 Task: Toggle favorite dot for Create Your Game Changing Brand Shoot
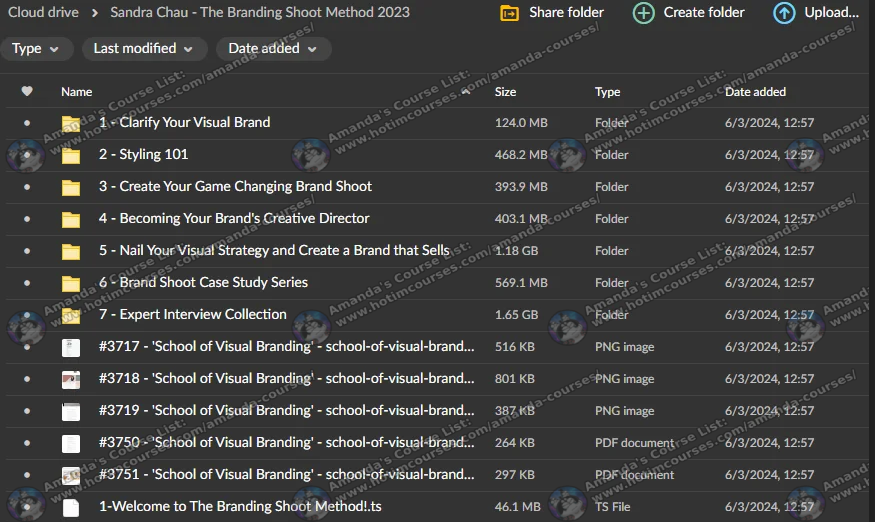click(x=27, y=187)
